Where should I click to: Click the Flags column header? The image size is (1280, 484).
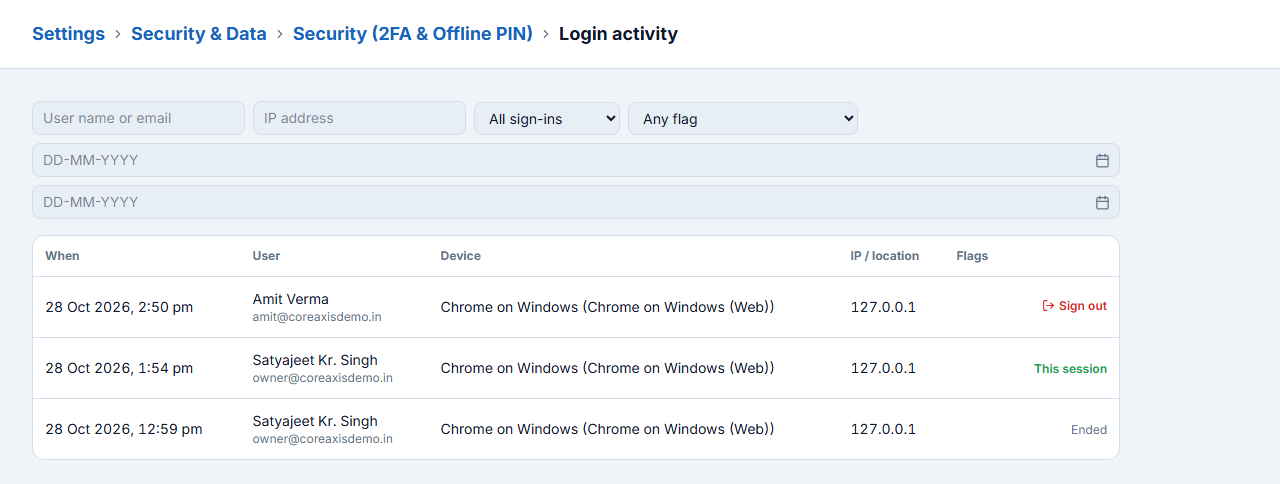[972, 256]
